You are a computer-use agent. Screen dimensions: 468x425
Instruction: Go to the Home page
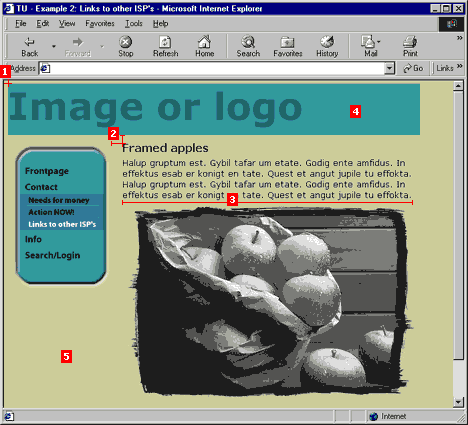point(204,47)
